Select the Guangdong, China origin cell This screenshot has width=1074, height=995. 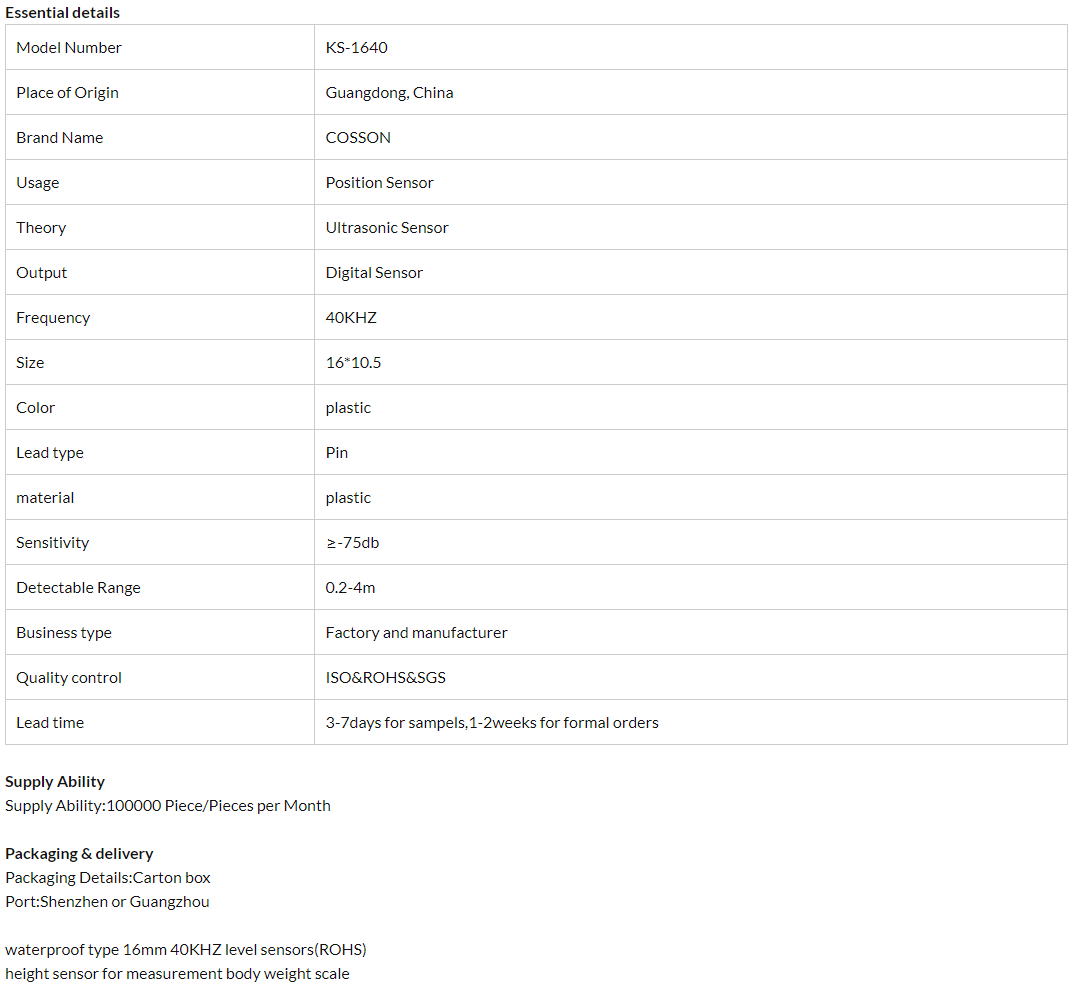pyautogui.click(x=389, y=93)
